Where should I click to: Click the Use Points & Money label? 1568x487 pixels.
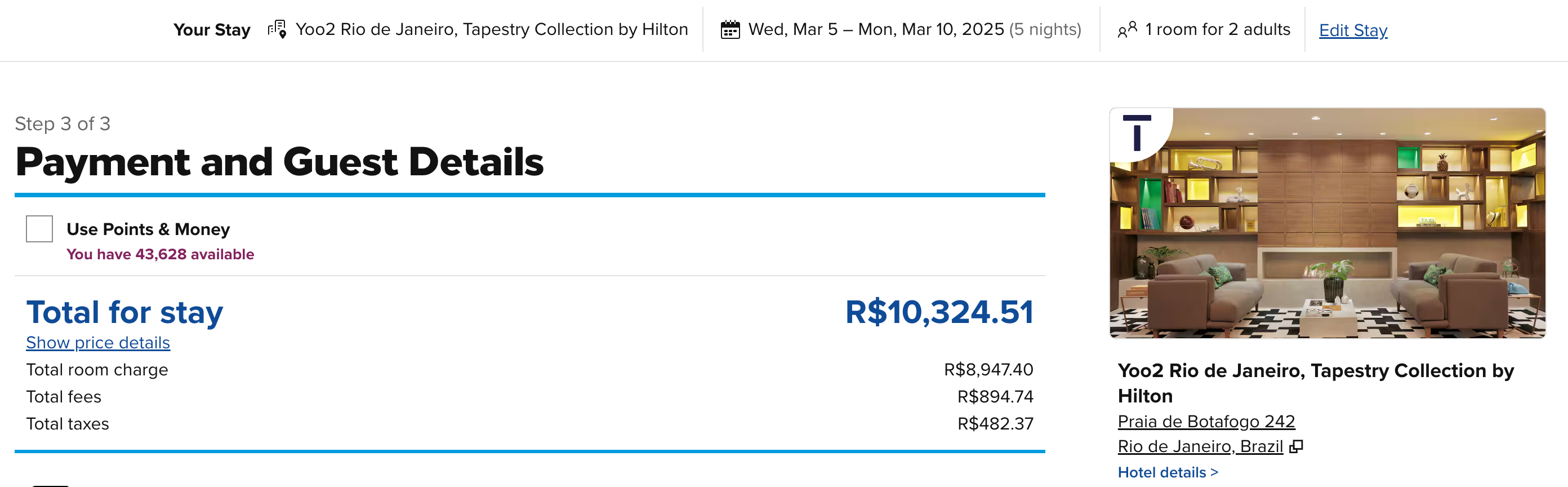148,229
